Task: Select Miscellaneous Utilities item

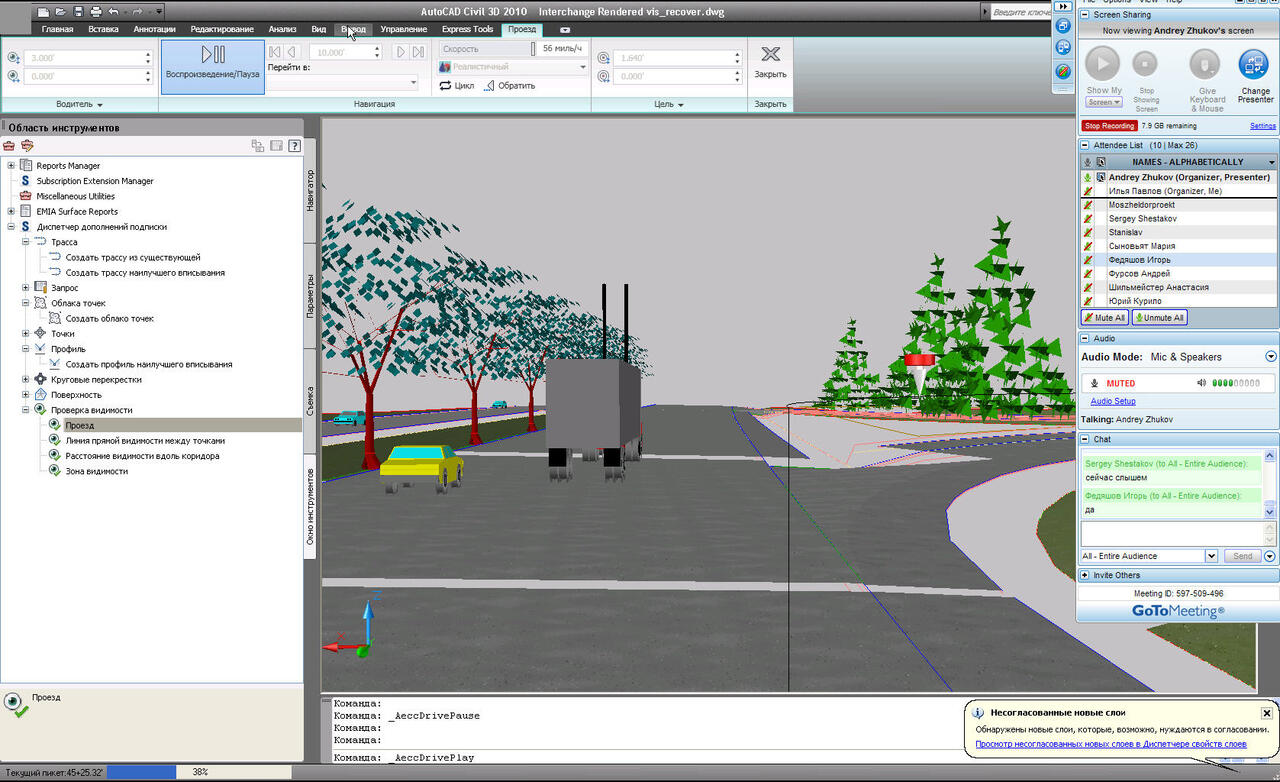Action: click(x=75, y=196)
